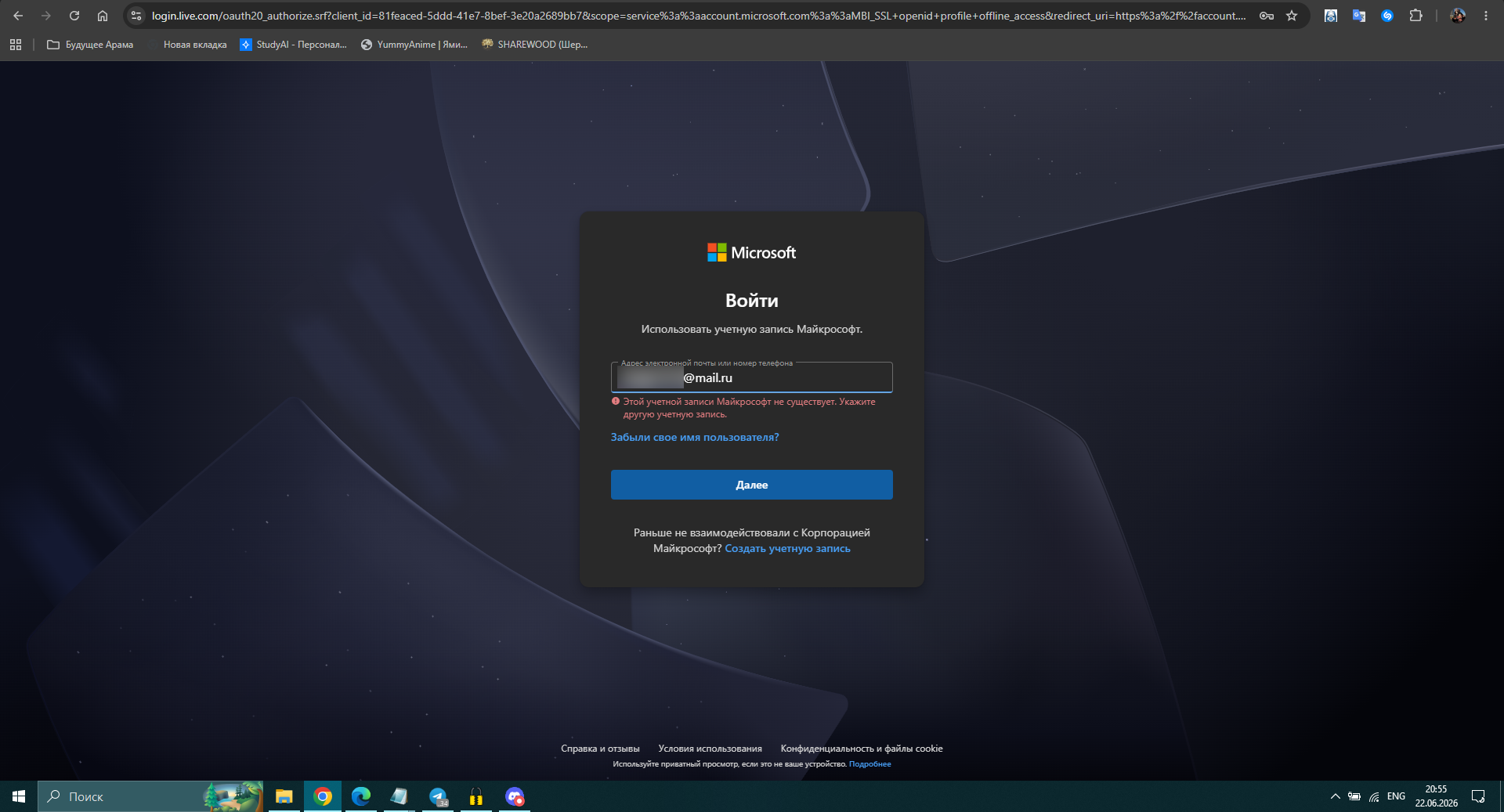Click the Microsoft logo
Image resolution: width=1504 pixels, height=812 pixels.
(x=751, y=252)
